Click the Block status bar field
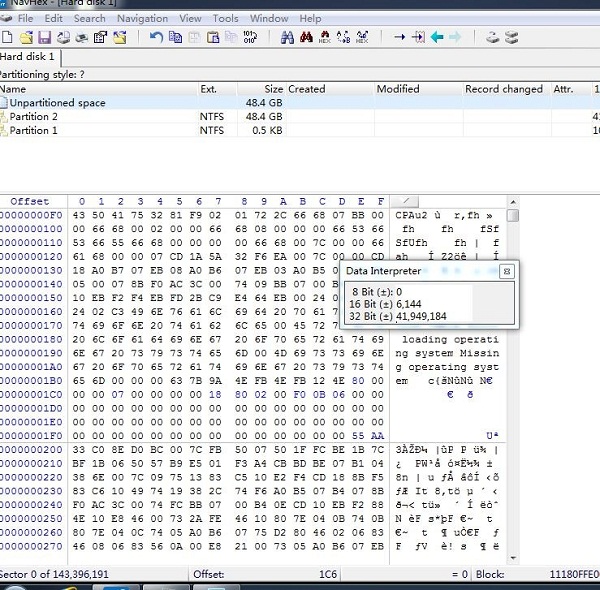Image resolution: width=600 pixels, height=590 pixels. [537, 574]
